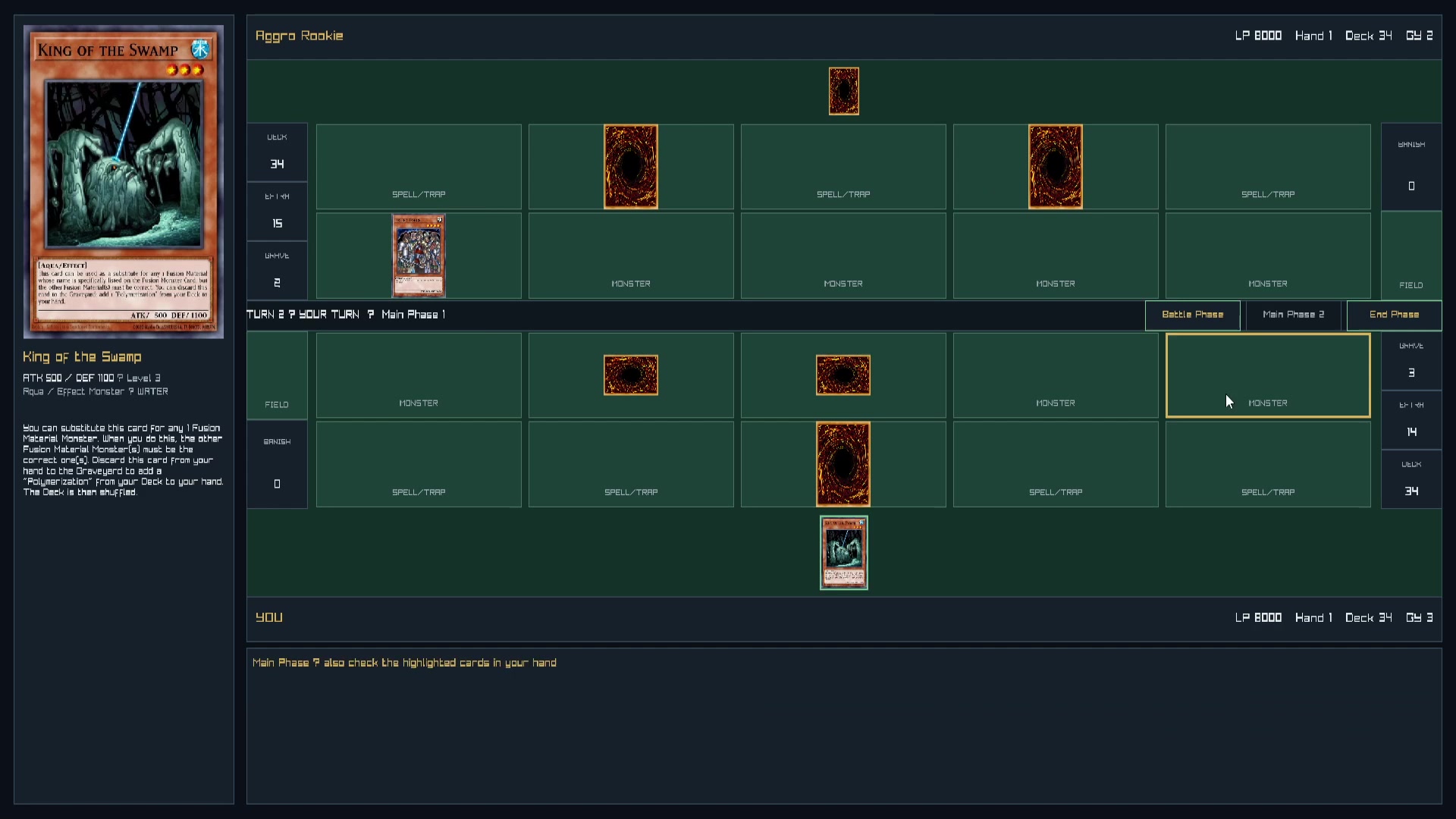Image resolution: width=1456 pixels, height=819 pixels.
Task: Choose your leftmost empty monster zone
Action: coord(419,375)
